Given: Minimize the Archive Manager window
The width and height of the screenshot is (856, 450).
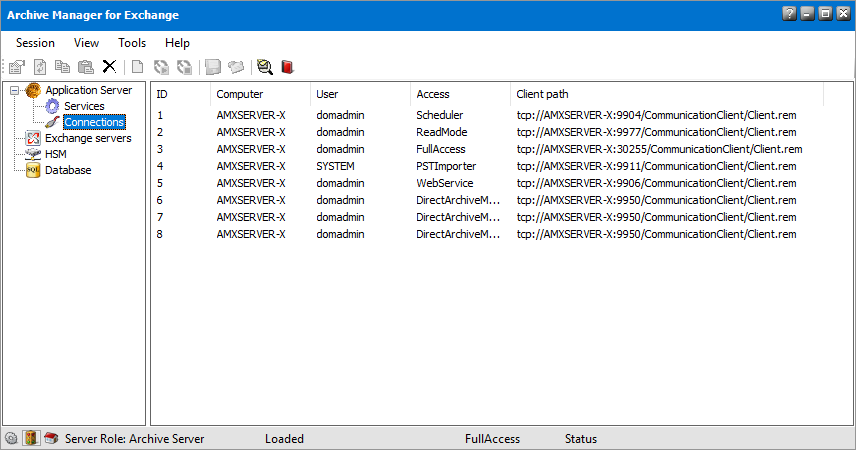Looking at the screenshot, I should coord(807,14).
